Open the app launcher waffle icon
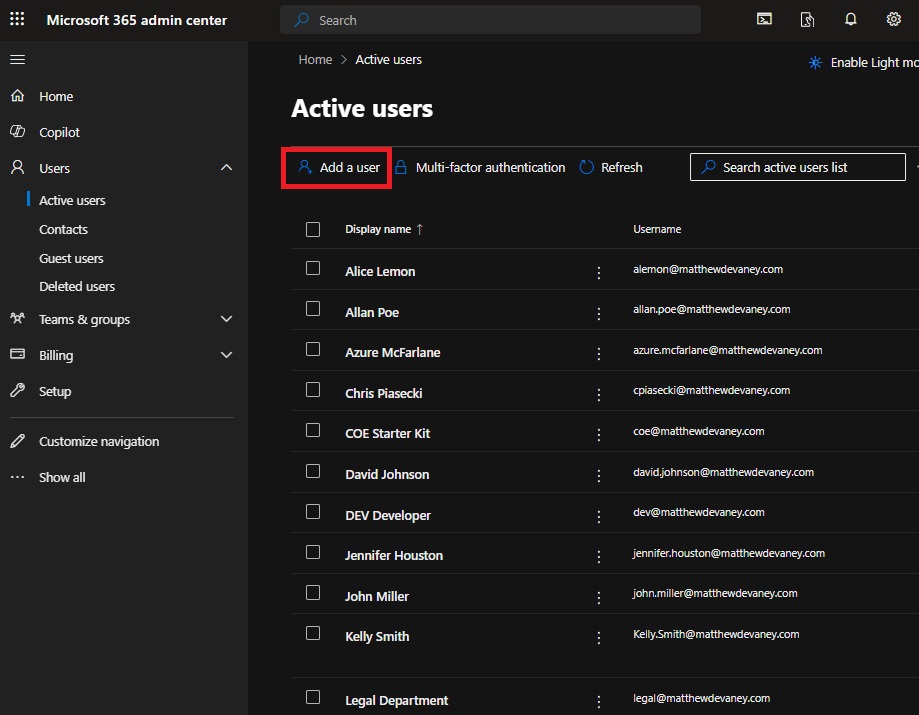 point(17,19)
